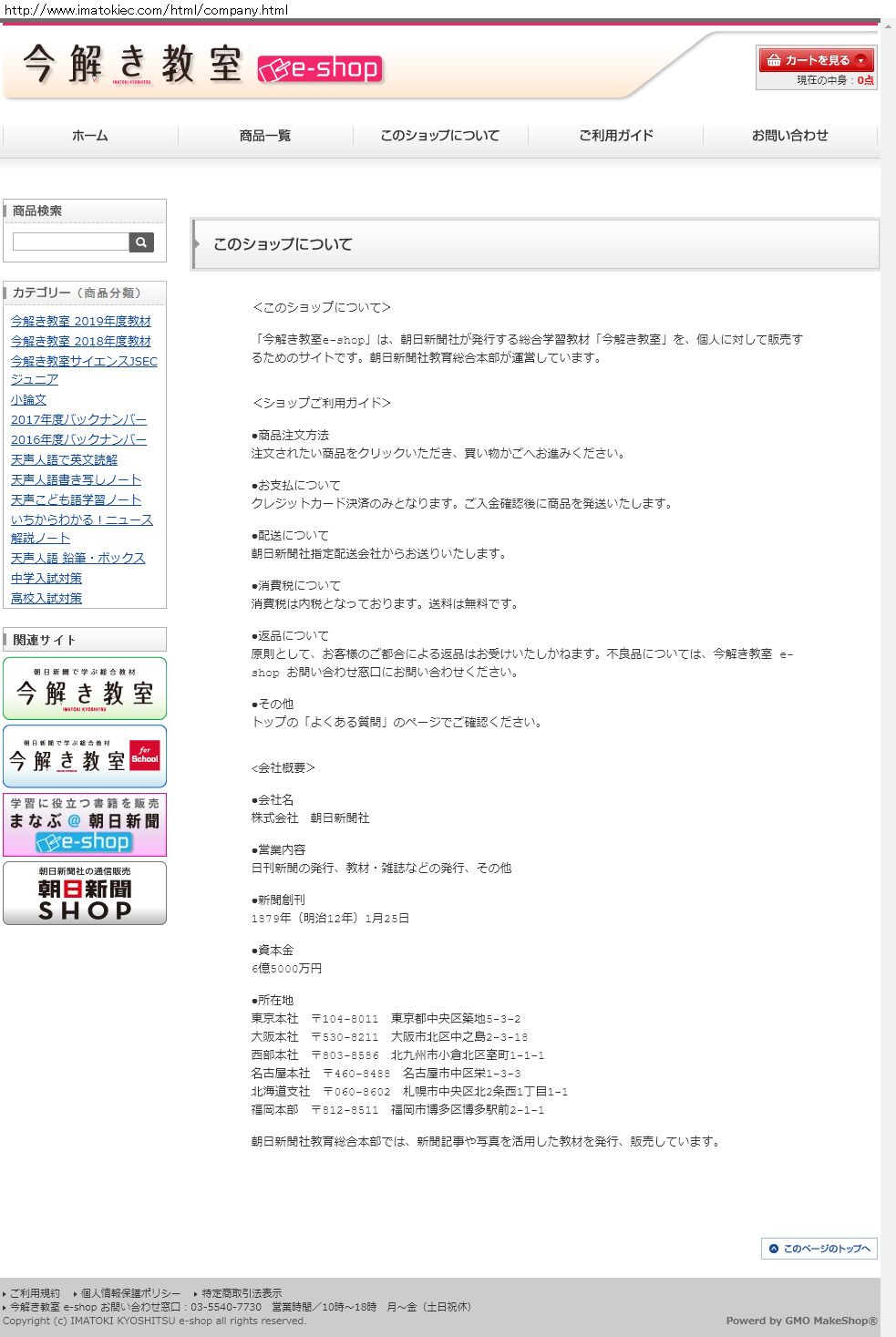Image resolution: width=896 pixels, height=1337 pixels.
Task: Click the ●配送について heading text
Action: [290, 535]
